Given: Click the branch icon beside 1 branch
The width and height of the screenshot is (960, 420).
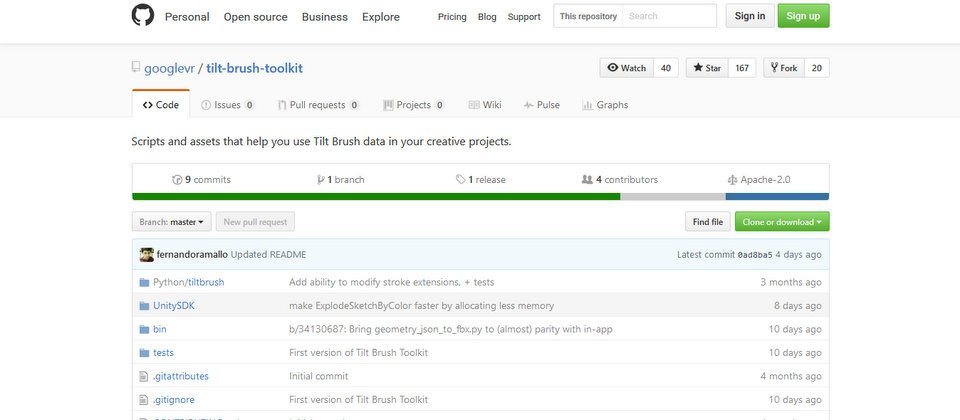Looking at the screenshot, I should click(x=320, y=179).
